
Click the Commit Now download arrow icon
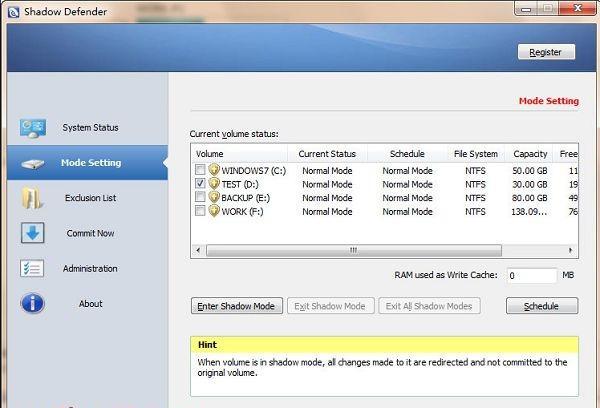[x=33, y=233]
